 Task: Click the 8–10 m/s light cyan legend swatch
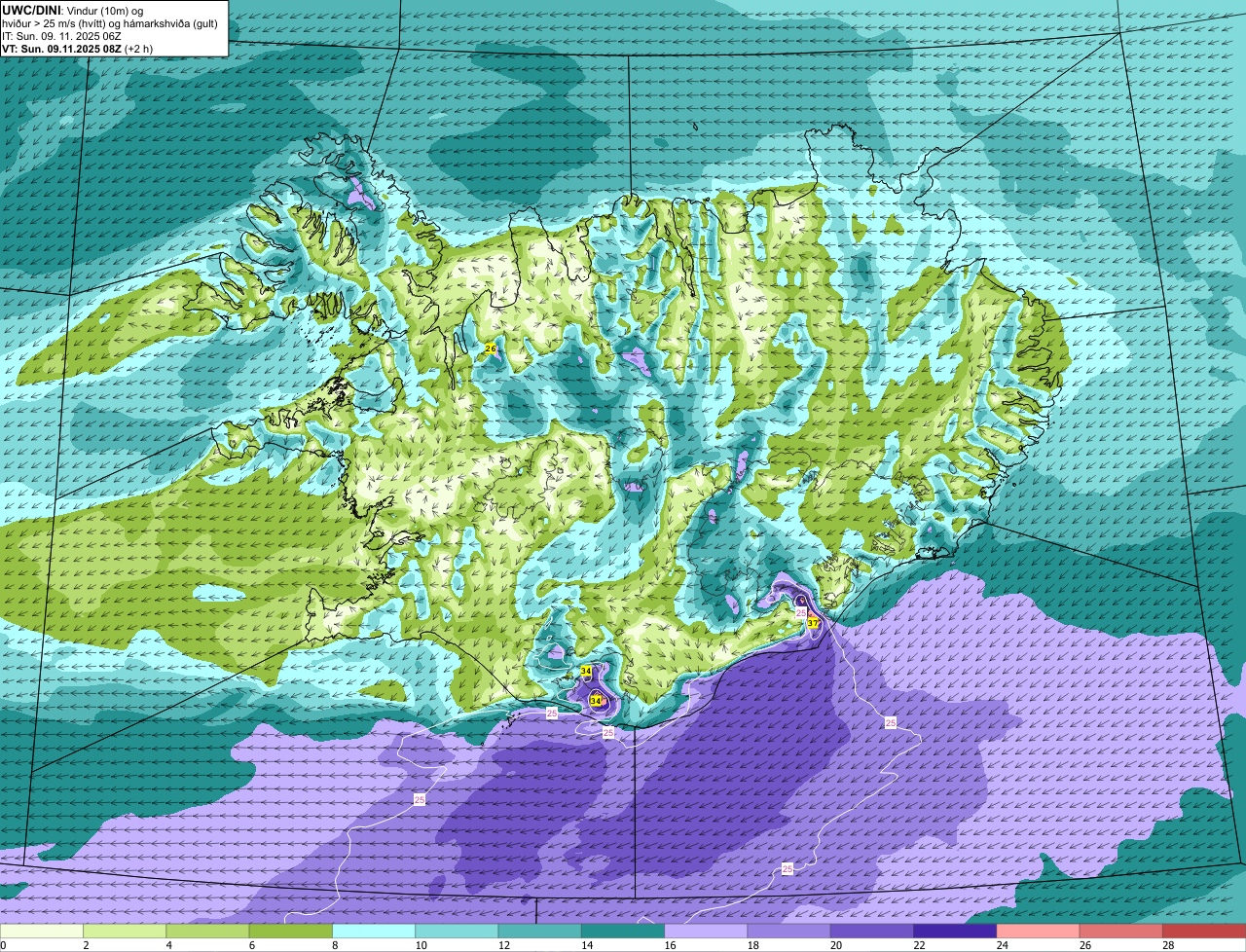(374, 931)
